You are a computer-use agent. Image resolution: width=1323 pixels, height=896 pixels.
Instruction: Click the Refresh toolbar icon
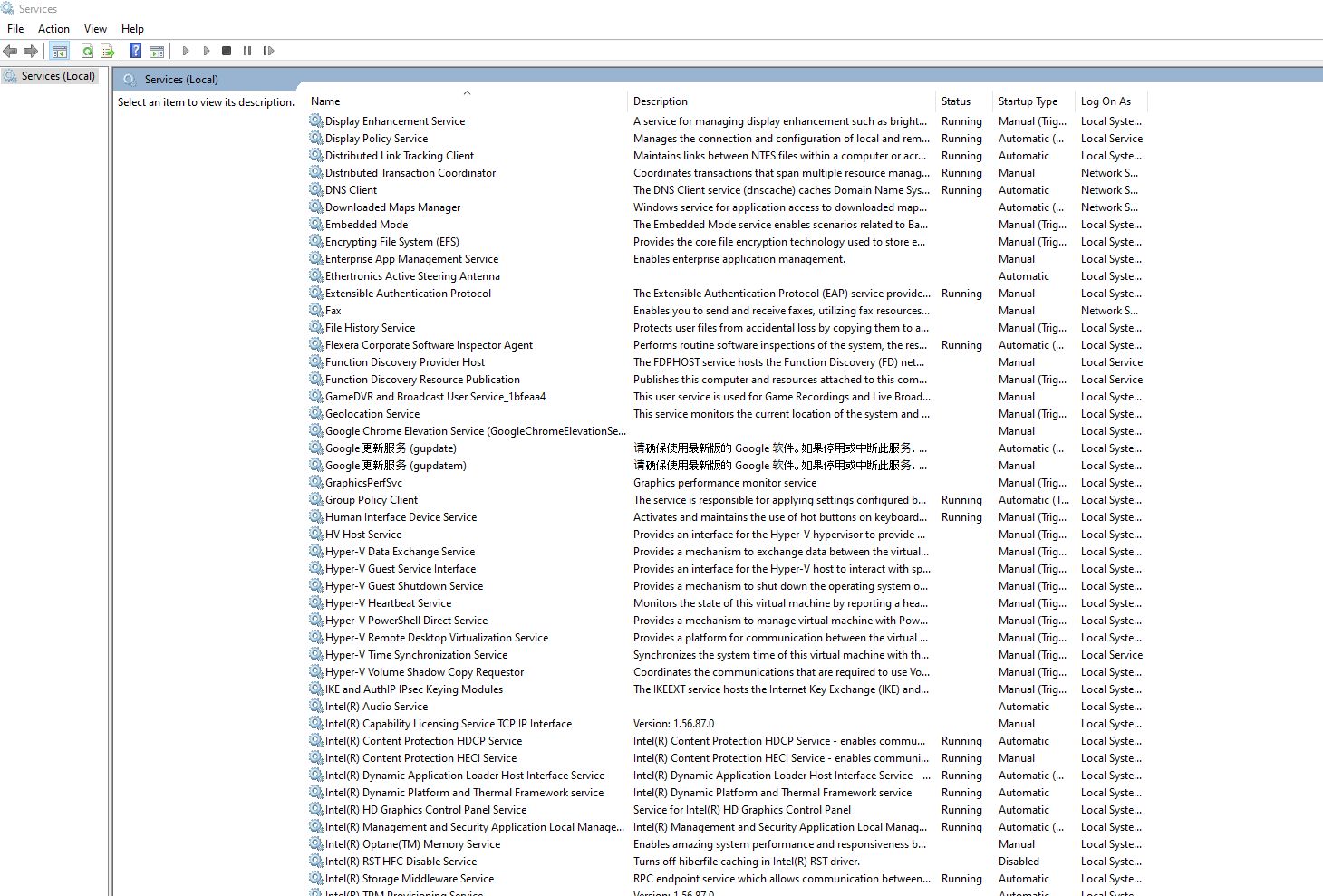click(x=88, y=52)
